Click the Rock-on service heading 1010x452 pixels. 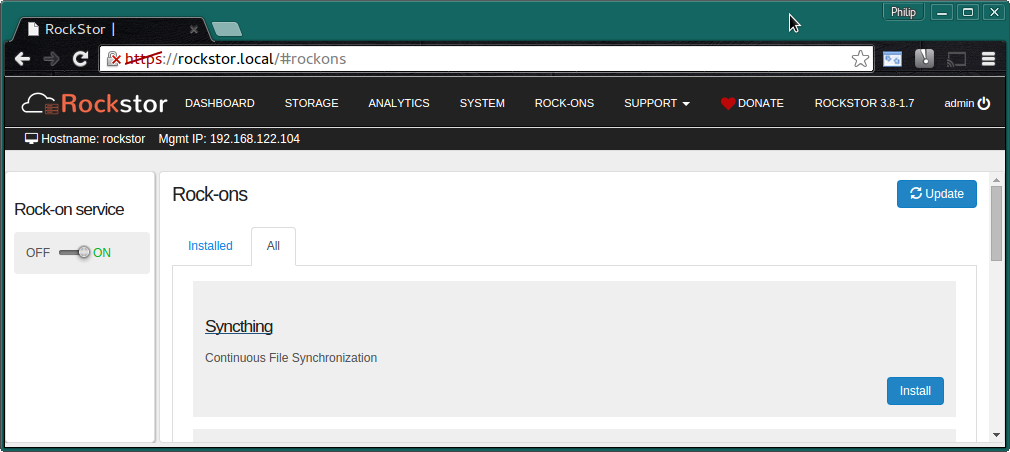pos(69,209)
